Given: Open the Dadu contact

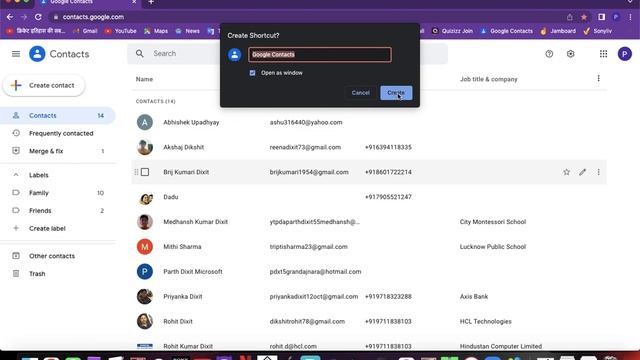Looking at the screenshot, I should point(171,197).
